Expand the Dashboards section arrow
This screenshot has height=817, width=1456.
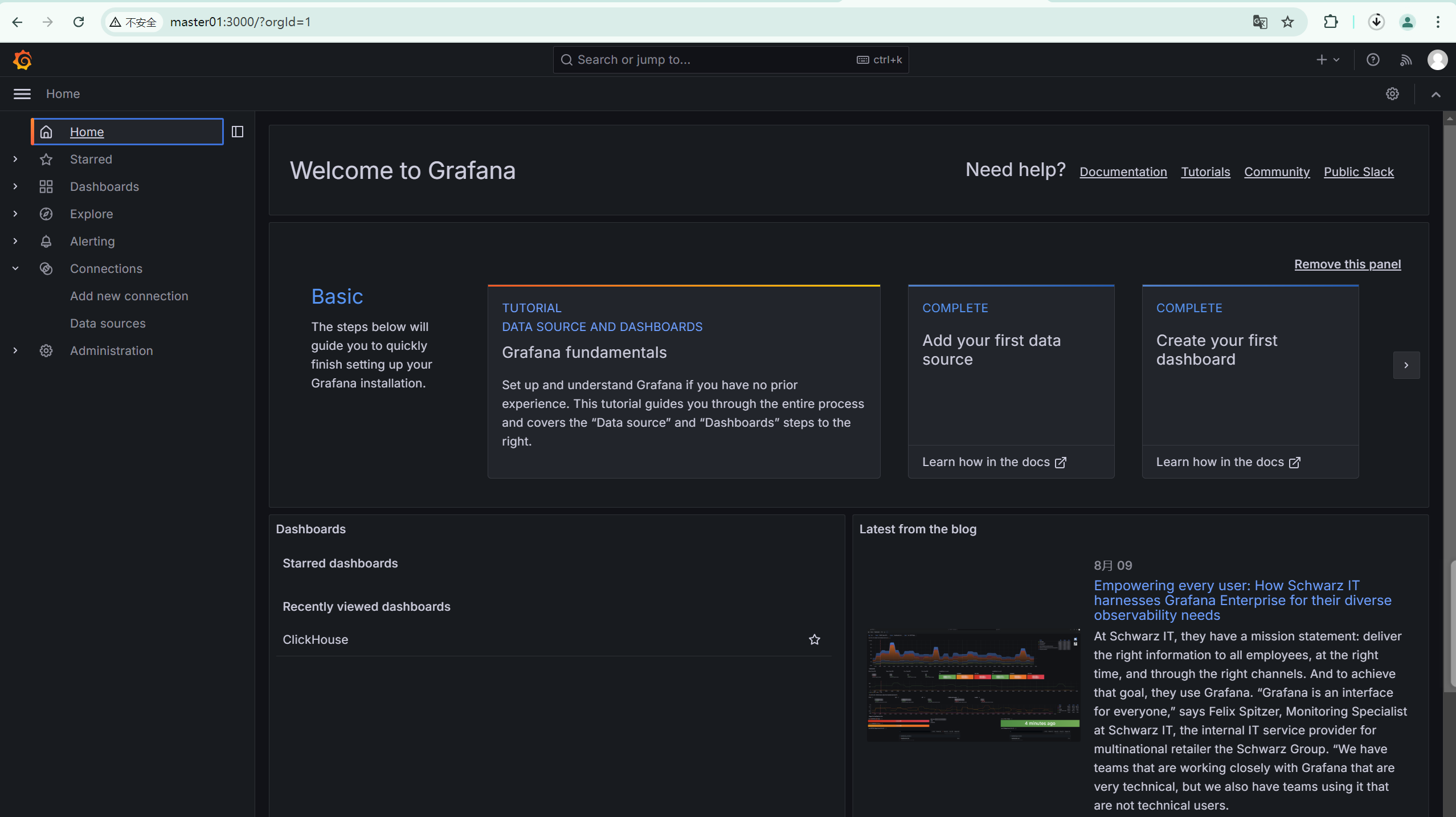click(15, 186)
